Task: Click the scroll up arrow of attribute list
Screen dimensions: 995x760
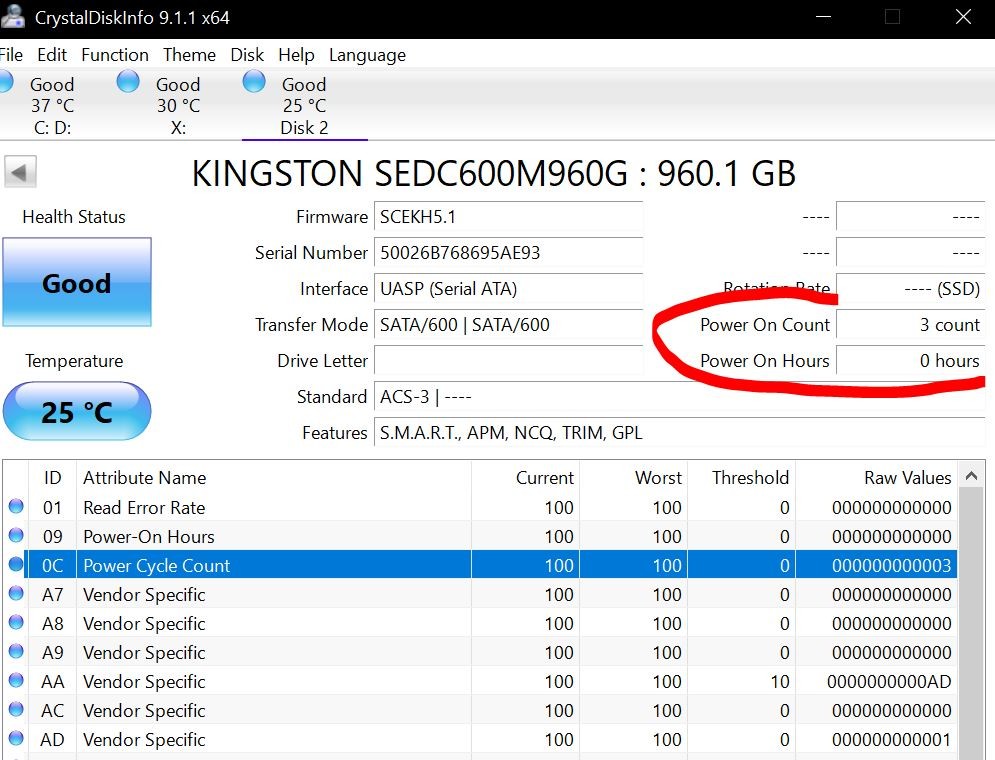Action: 971,476
